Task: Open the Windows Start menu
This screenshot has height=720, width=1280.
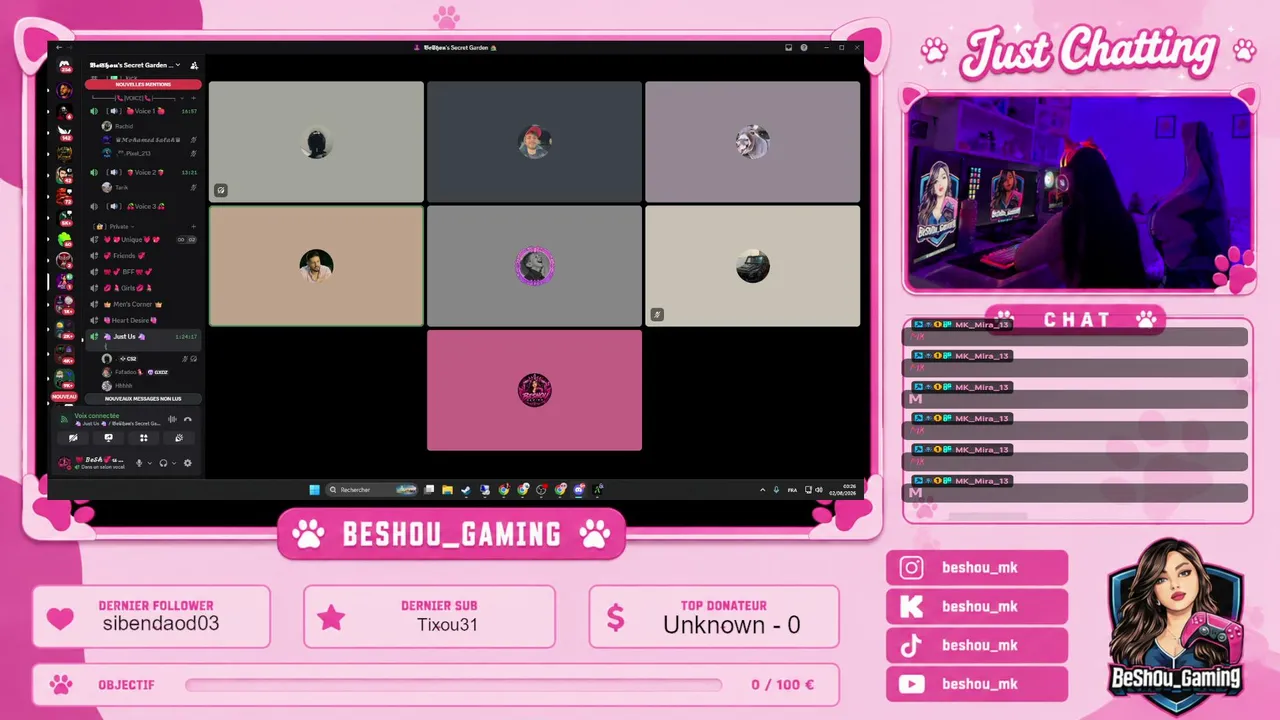Action: click(315, 490)
